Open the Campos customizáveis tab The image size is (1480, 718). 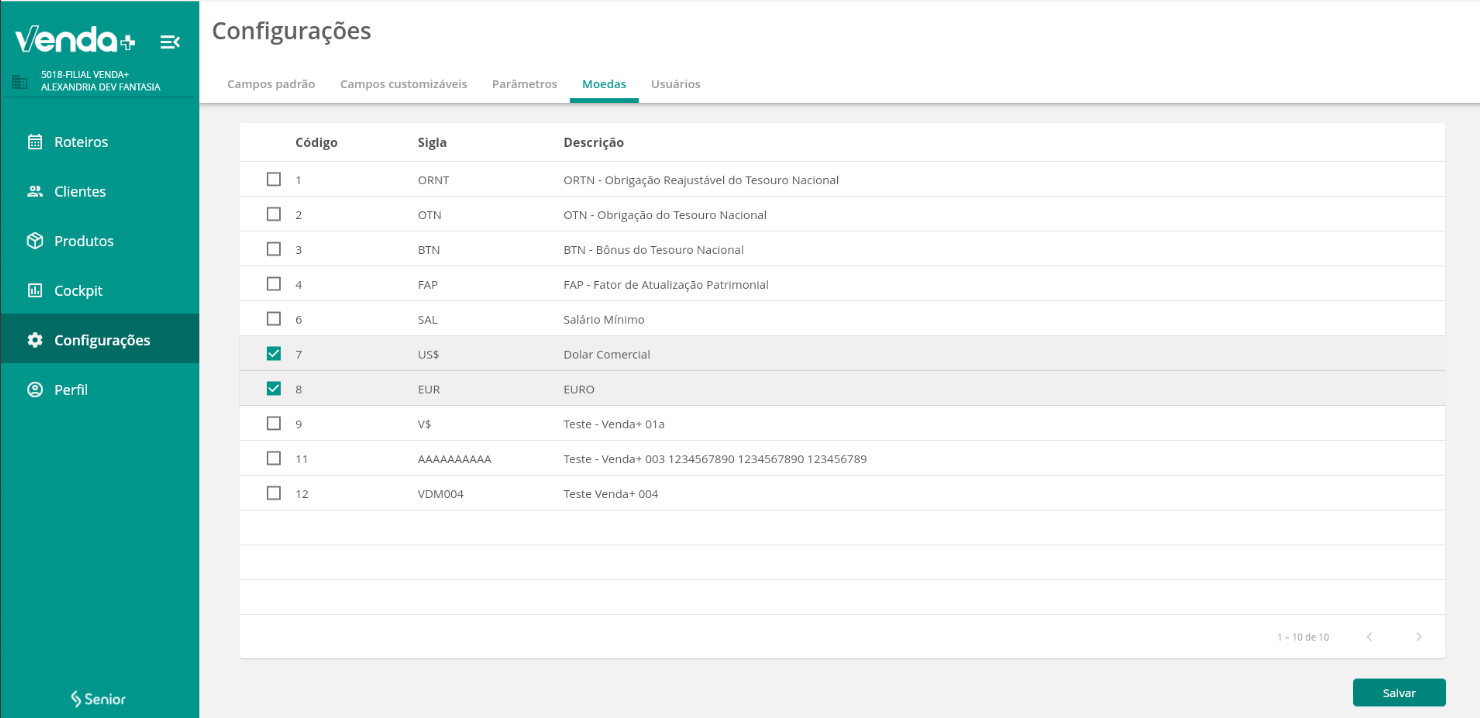coord(403,84)
